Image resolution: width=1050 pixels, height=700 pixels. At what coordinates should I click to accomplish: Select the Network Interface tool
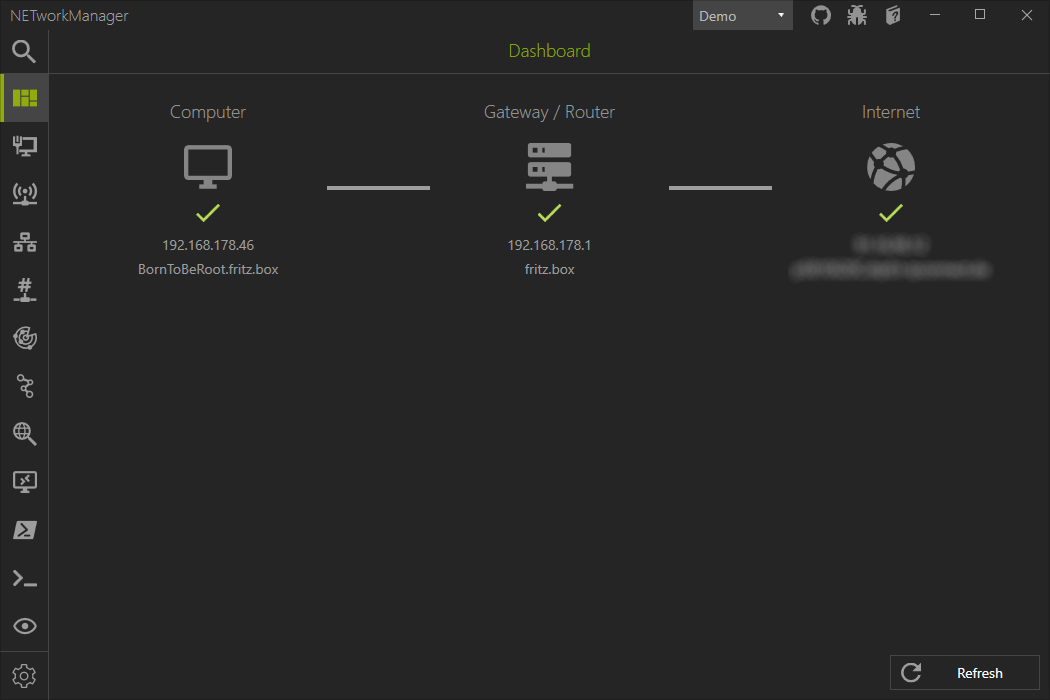pyautogui.click(x=24, y=146)
